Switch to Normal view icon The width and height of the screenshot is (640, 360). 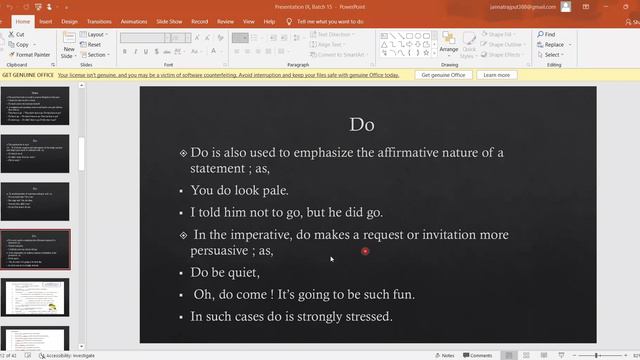[x=509, y=356]
